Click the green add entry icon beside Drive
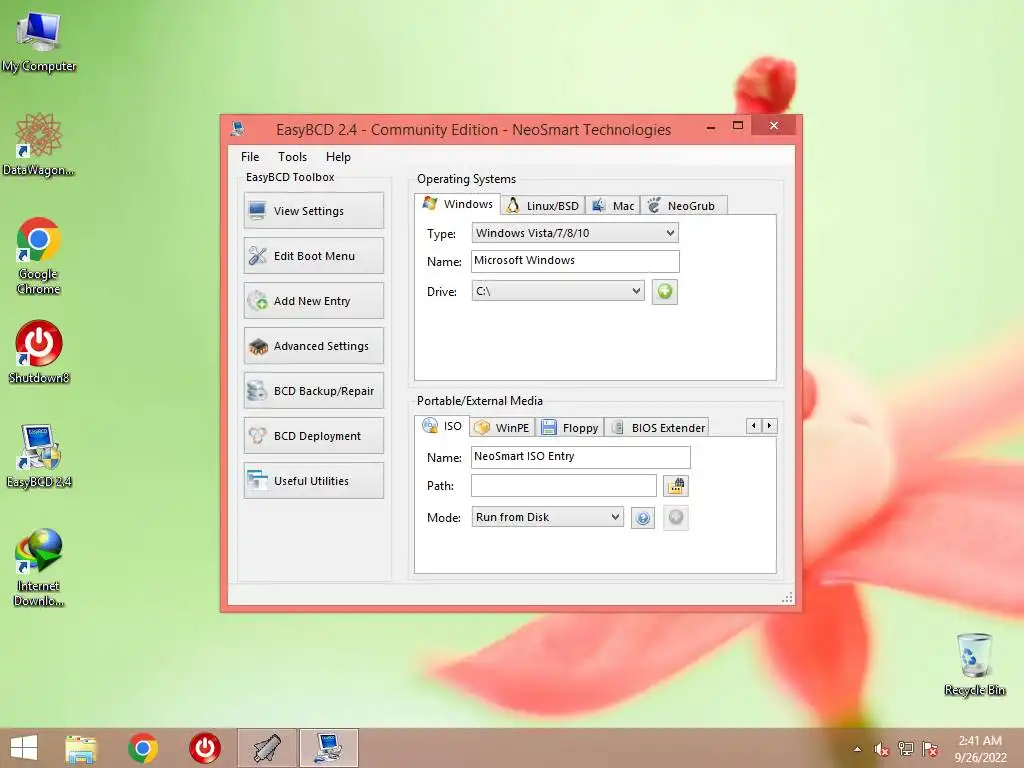Viewport: 1024px width, 768px height. click(x=664, y=291)
